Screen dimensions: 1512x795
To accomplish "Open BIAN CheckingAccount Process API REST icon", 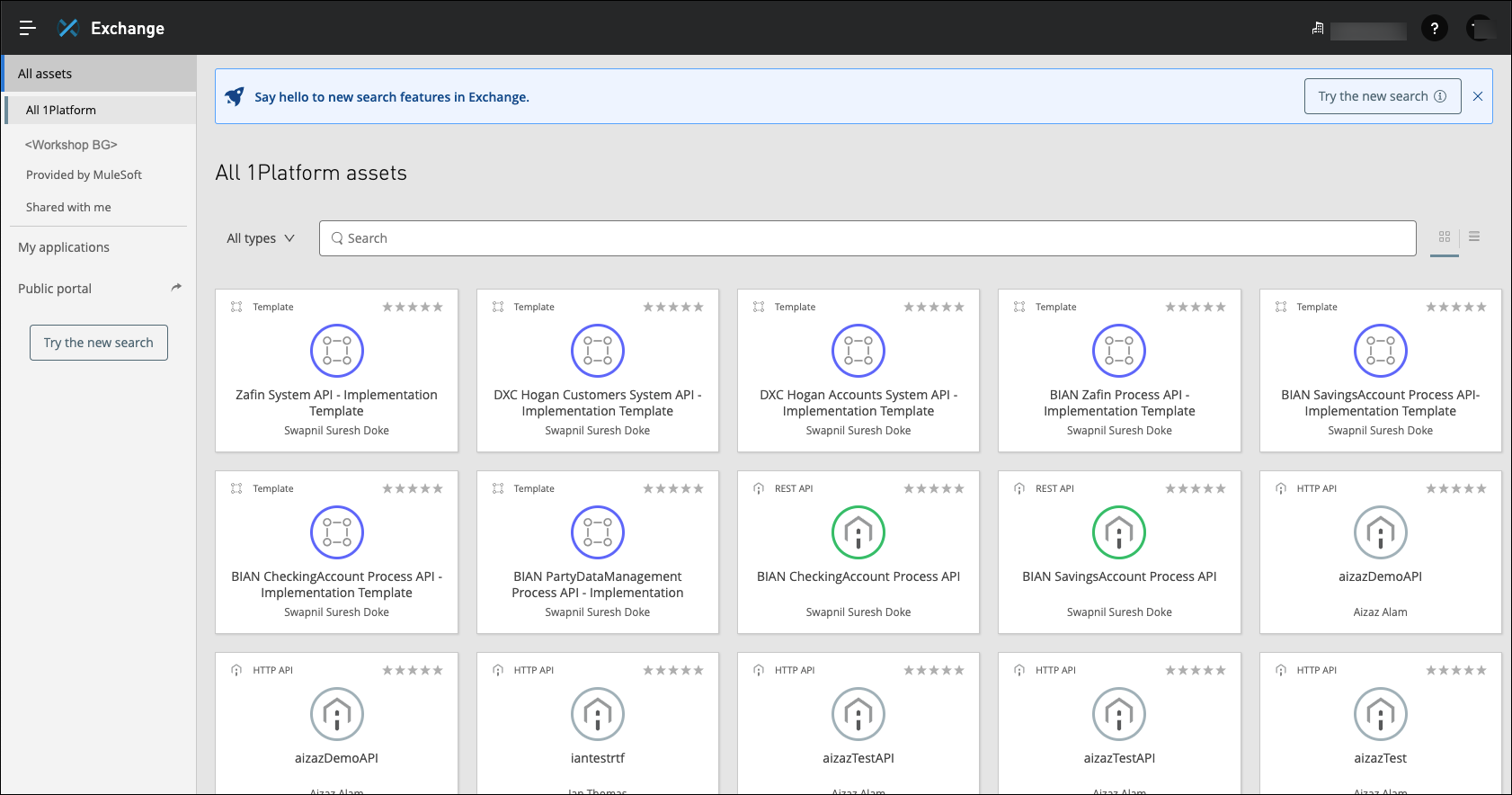I will click(x=858, y=532).
